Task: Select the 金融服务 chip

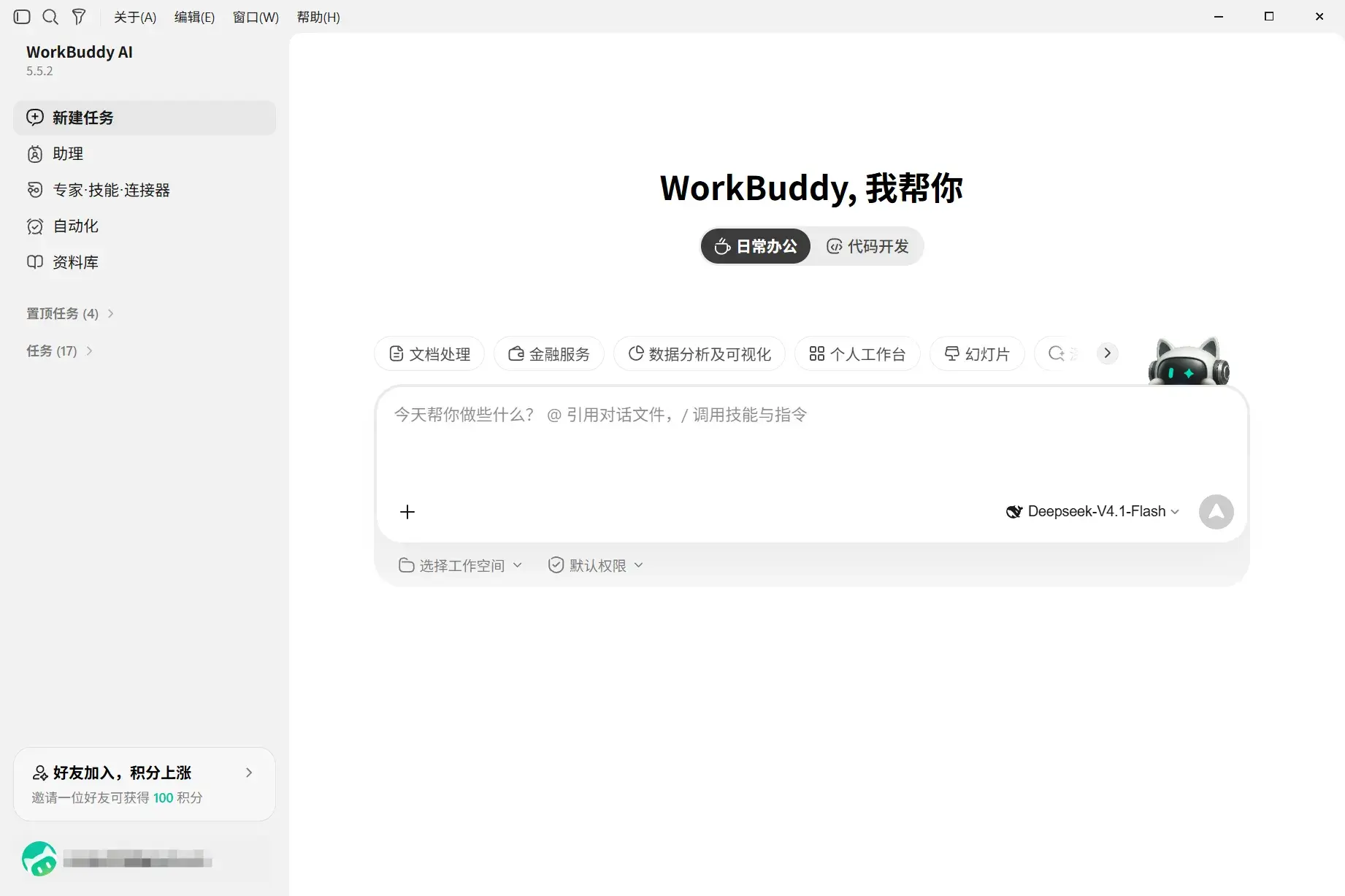Action: click(x=549, y=354)
